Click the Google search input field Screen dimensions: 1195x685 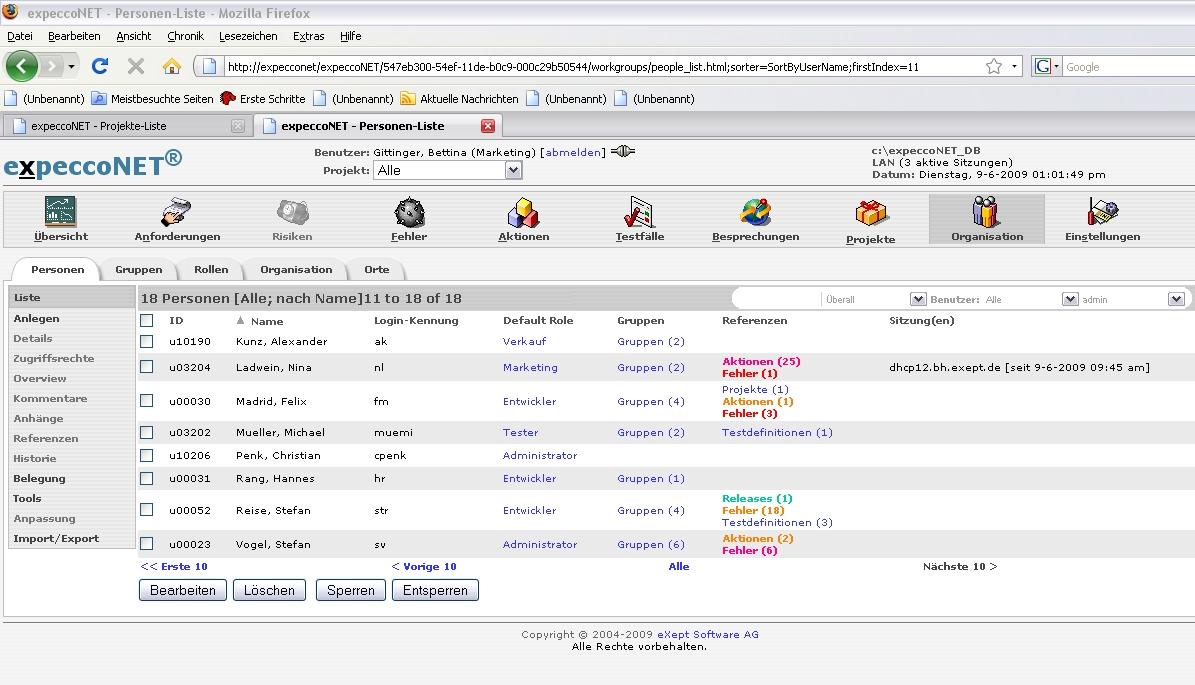[1128, 66]
